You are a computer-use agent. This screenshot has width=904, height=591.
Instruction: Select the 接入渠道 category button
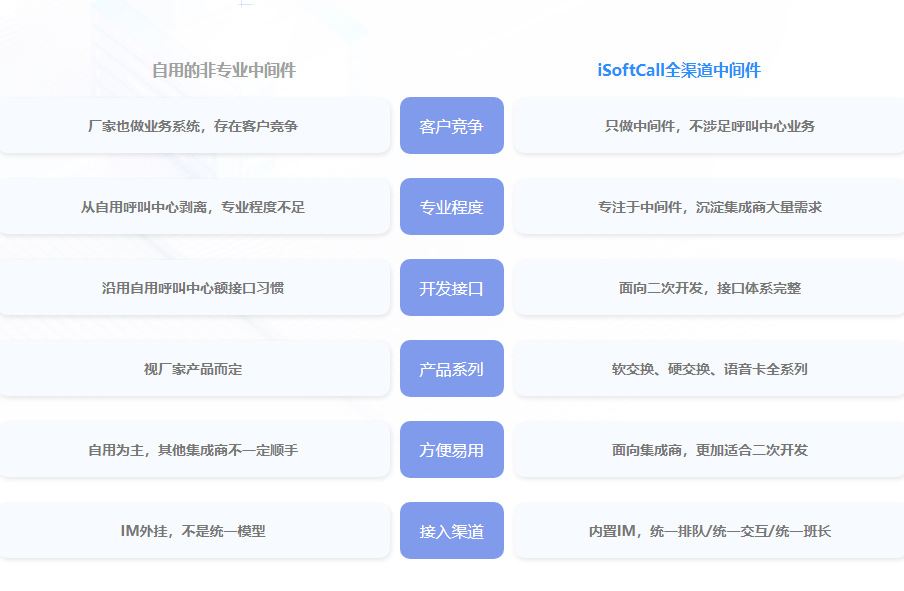451,530
